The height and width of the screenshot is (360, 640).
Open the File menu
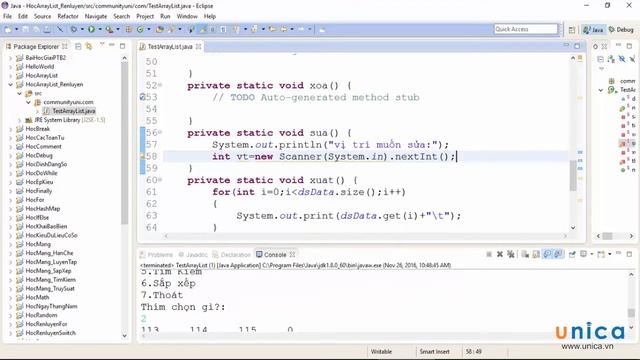7,16
